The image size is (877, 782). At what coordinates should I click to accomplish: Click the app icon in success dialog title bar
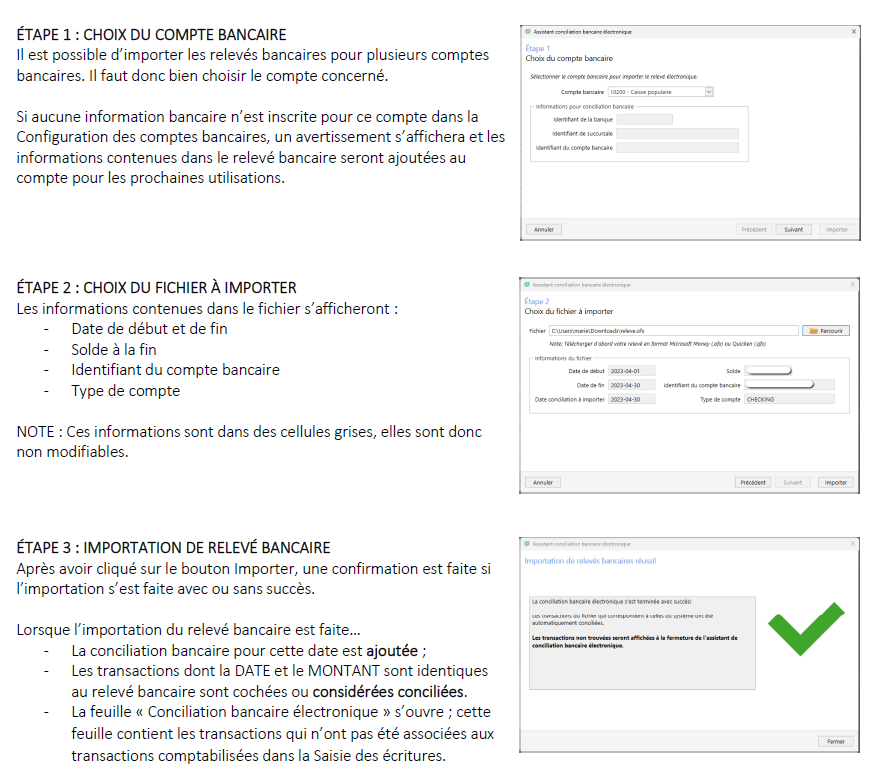point(527,544)
